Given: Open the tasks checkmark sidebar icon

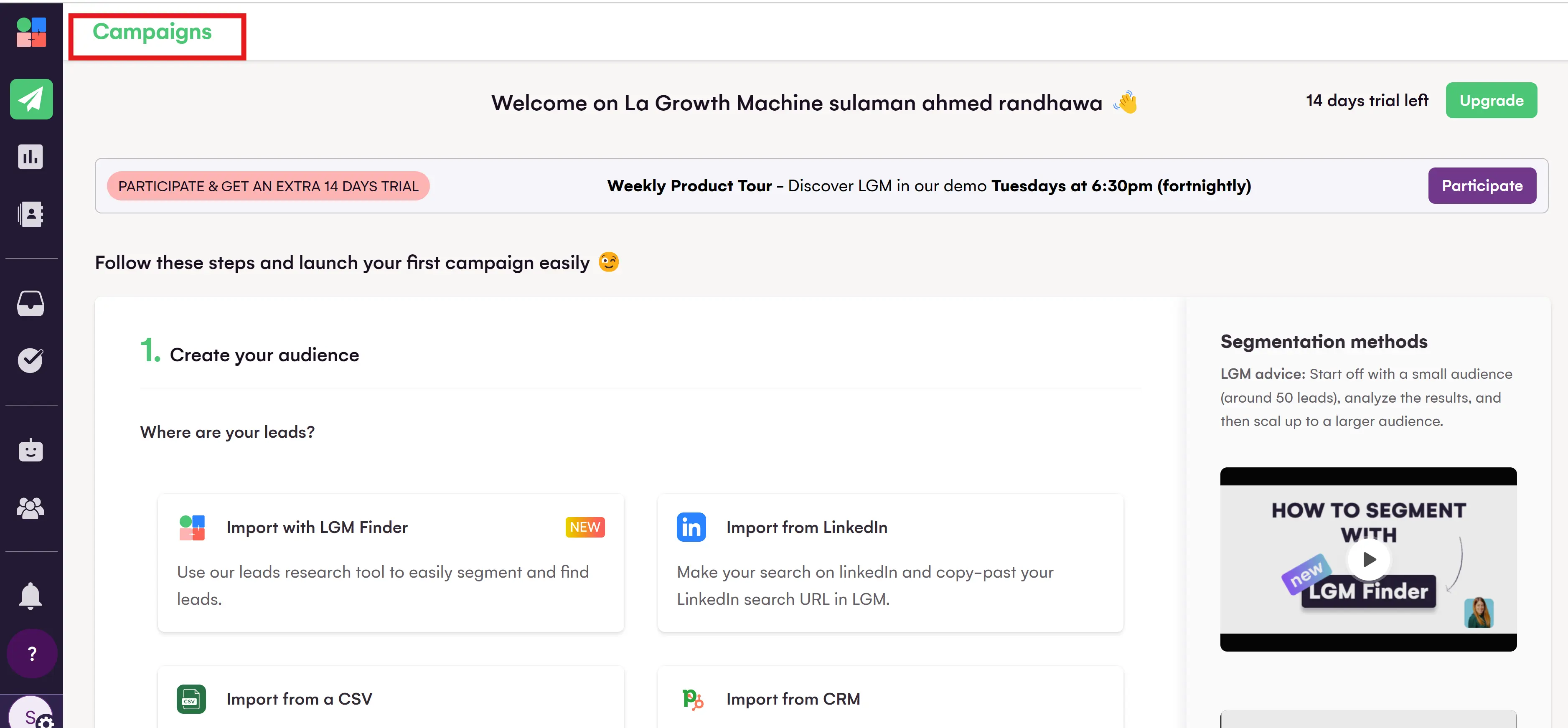Looking at the screenshot, I should tap(30, 360).
